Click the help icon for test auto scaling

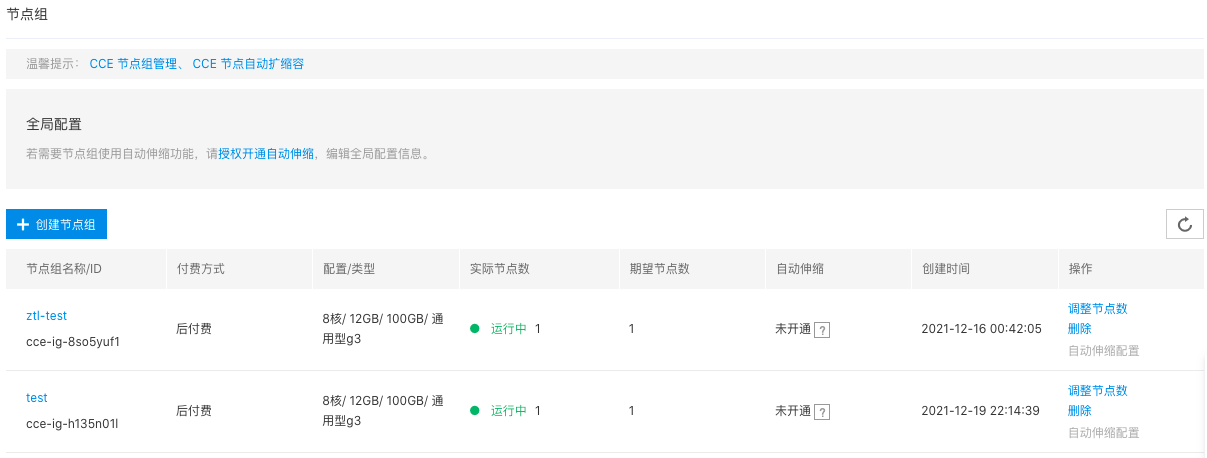[821, 411]
